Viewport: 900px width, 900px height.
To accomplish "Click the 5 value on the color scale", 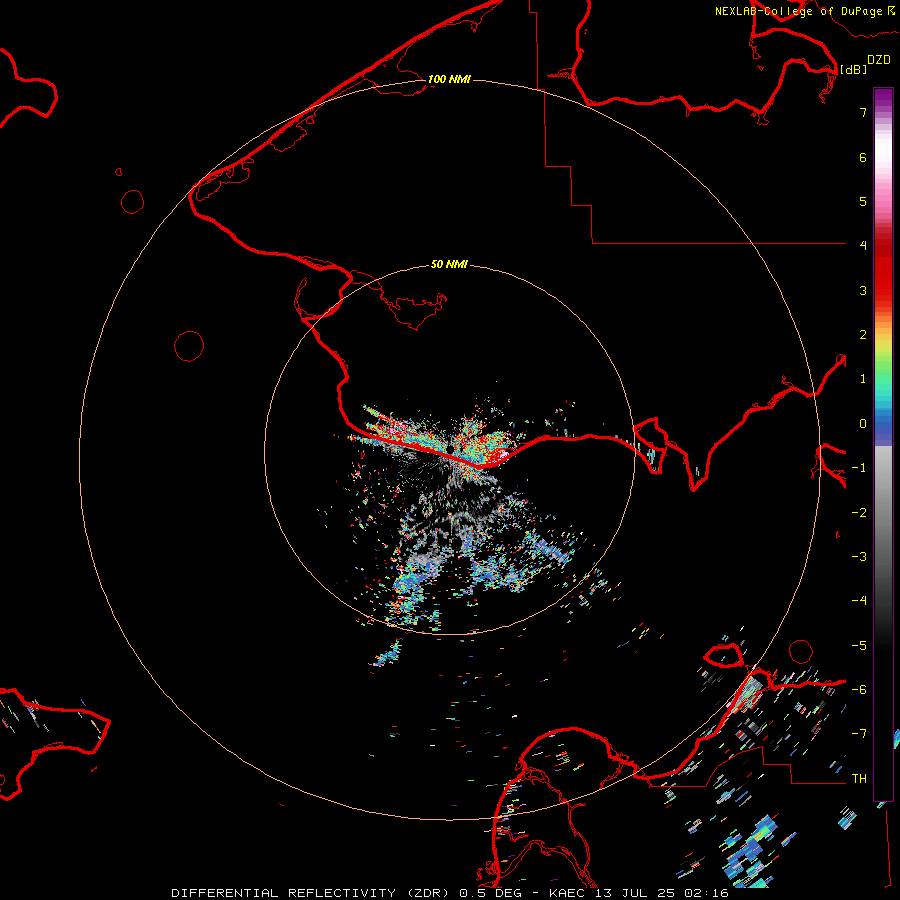I will click(863, 201).
